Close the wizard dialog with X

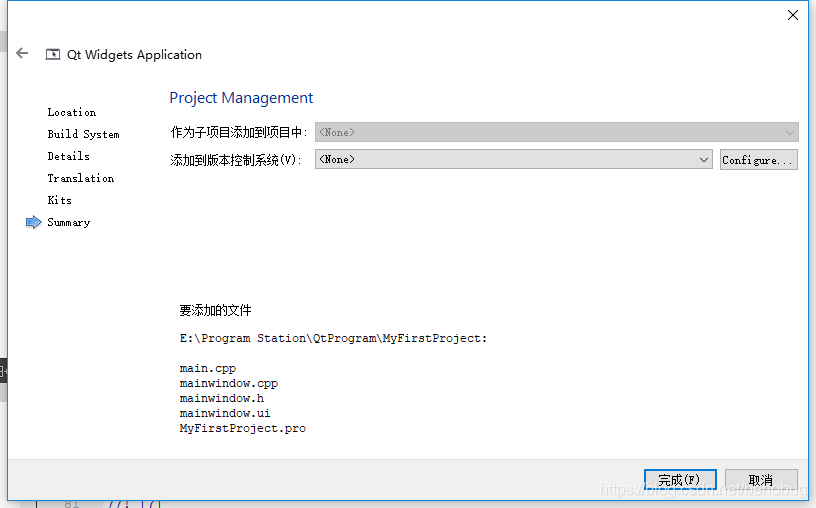793,15
